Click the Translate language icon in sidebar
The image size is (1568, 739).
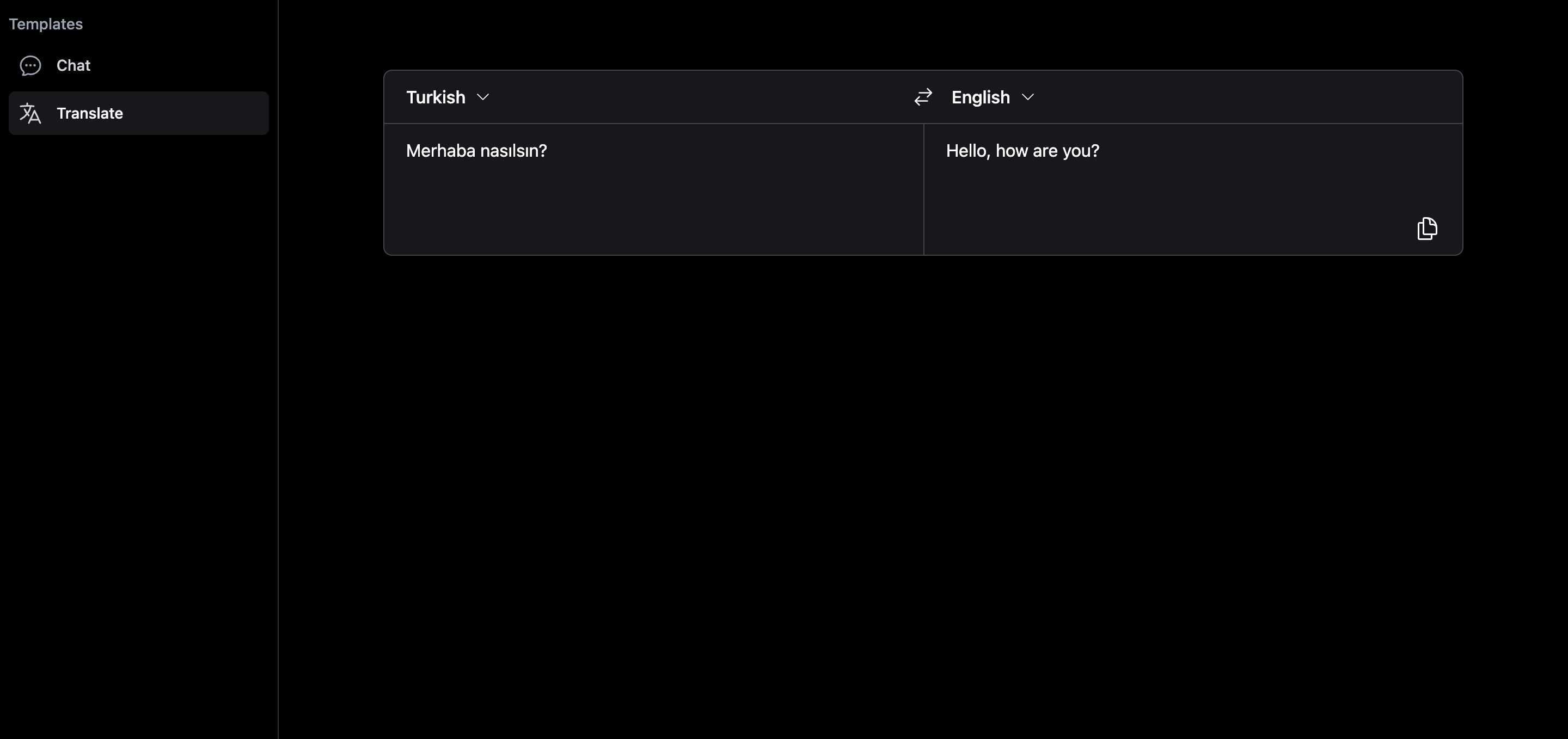30,114
